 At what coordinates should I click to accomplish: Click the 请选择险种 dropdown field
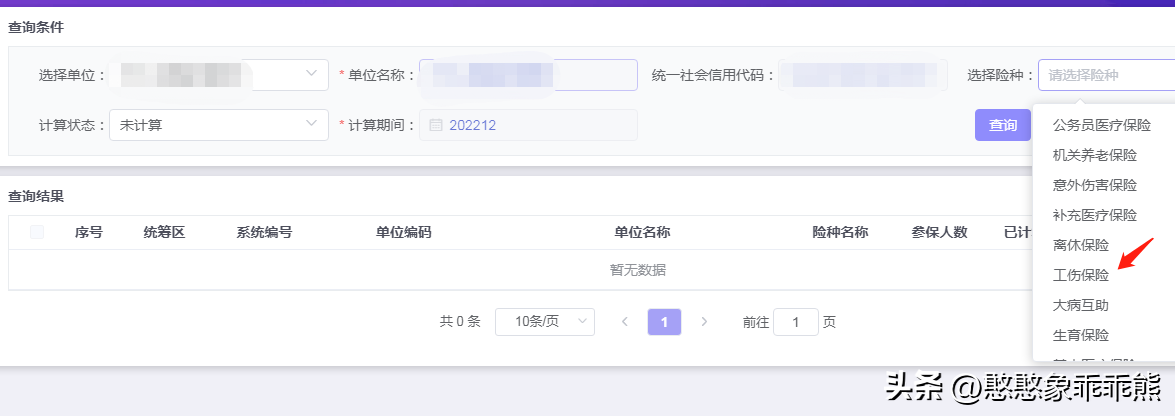point(1105,75)
